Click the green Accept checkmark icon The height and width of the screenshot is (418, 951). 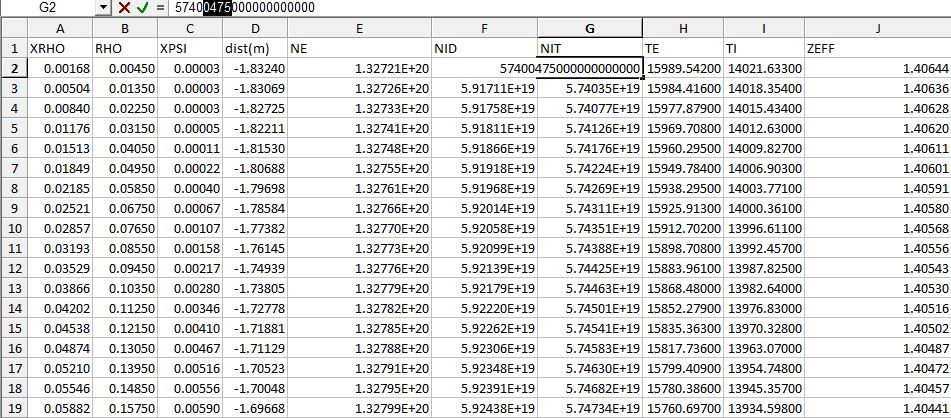(x=142, y=7)
